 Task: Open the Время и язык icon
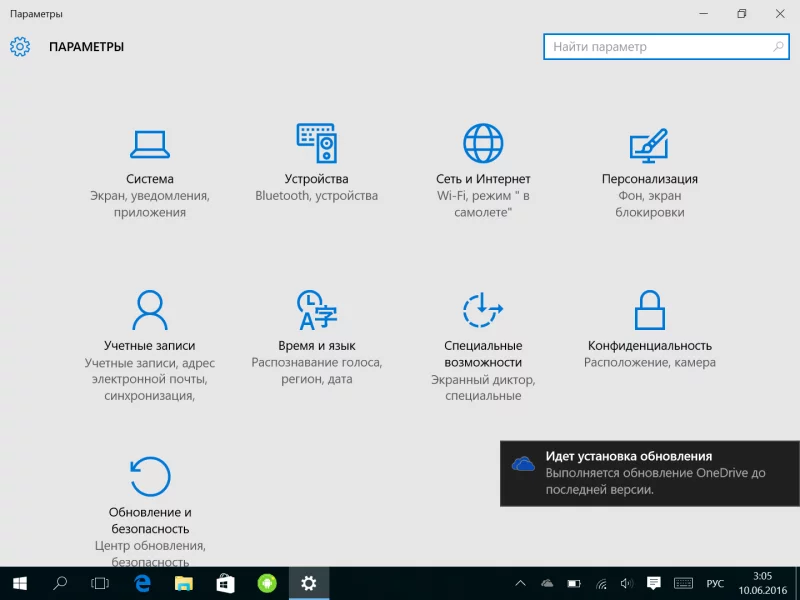pos(316,311)
